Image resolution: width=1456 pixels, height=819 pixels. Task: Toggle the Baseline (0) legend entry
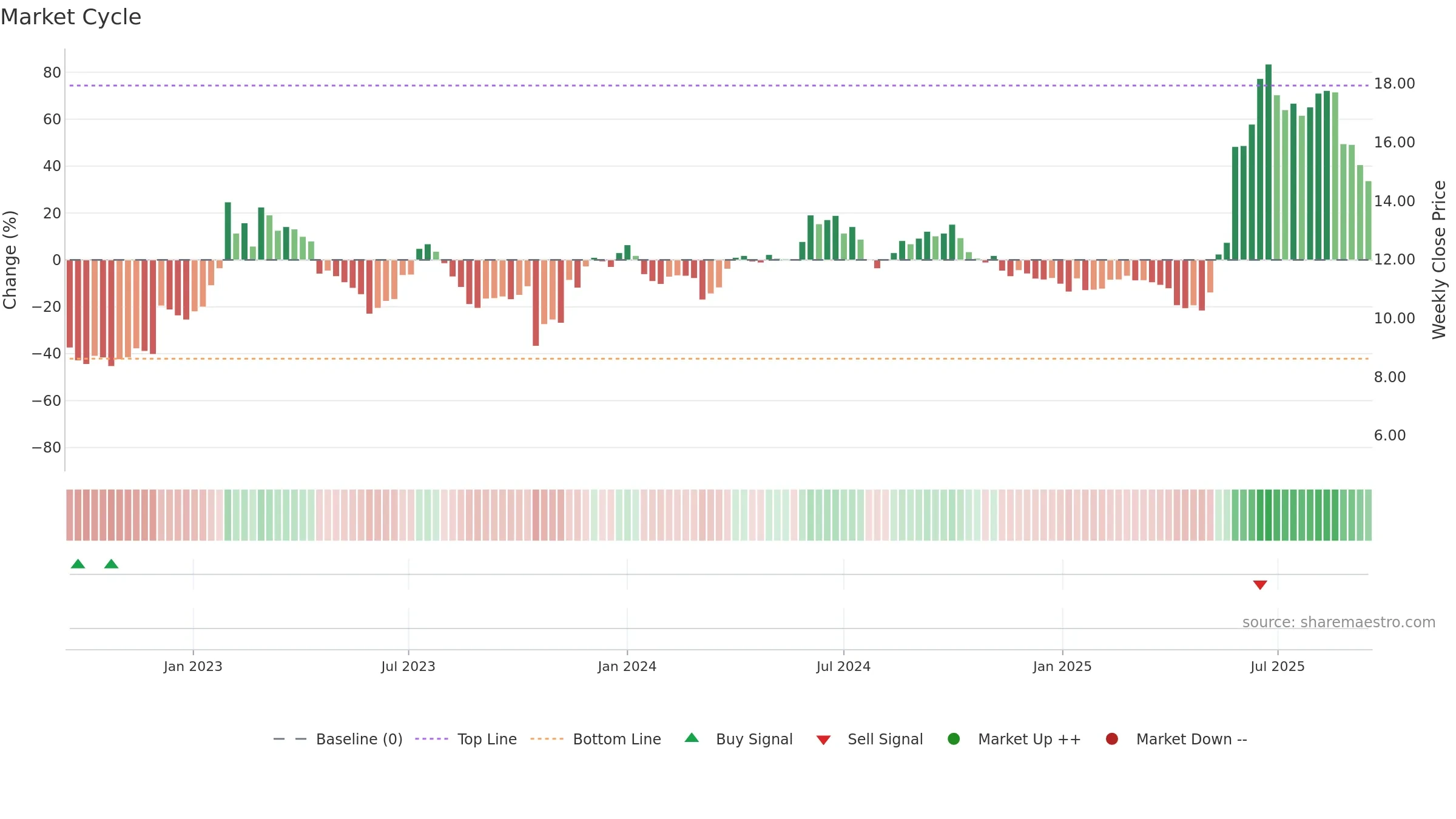tap(338, 739)
